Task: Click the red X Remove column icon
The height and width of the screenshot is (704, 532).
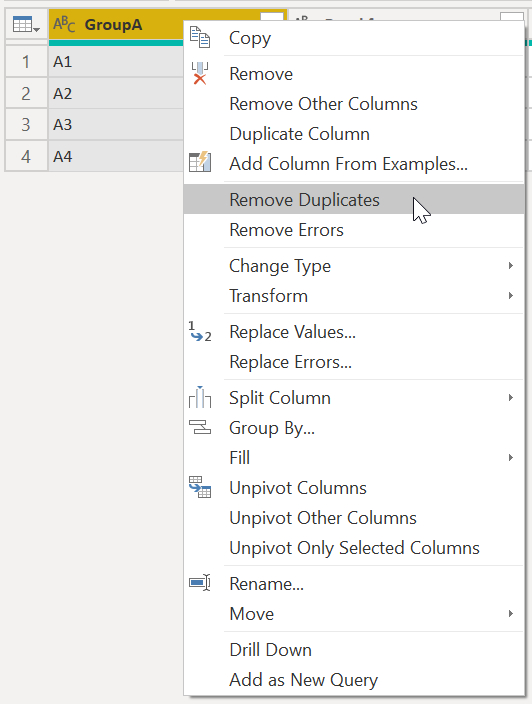Action: pyautogui.click(x=200, y=73)
